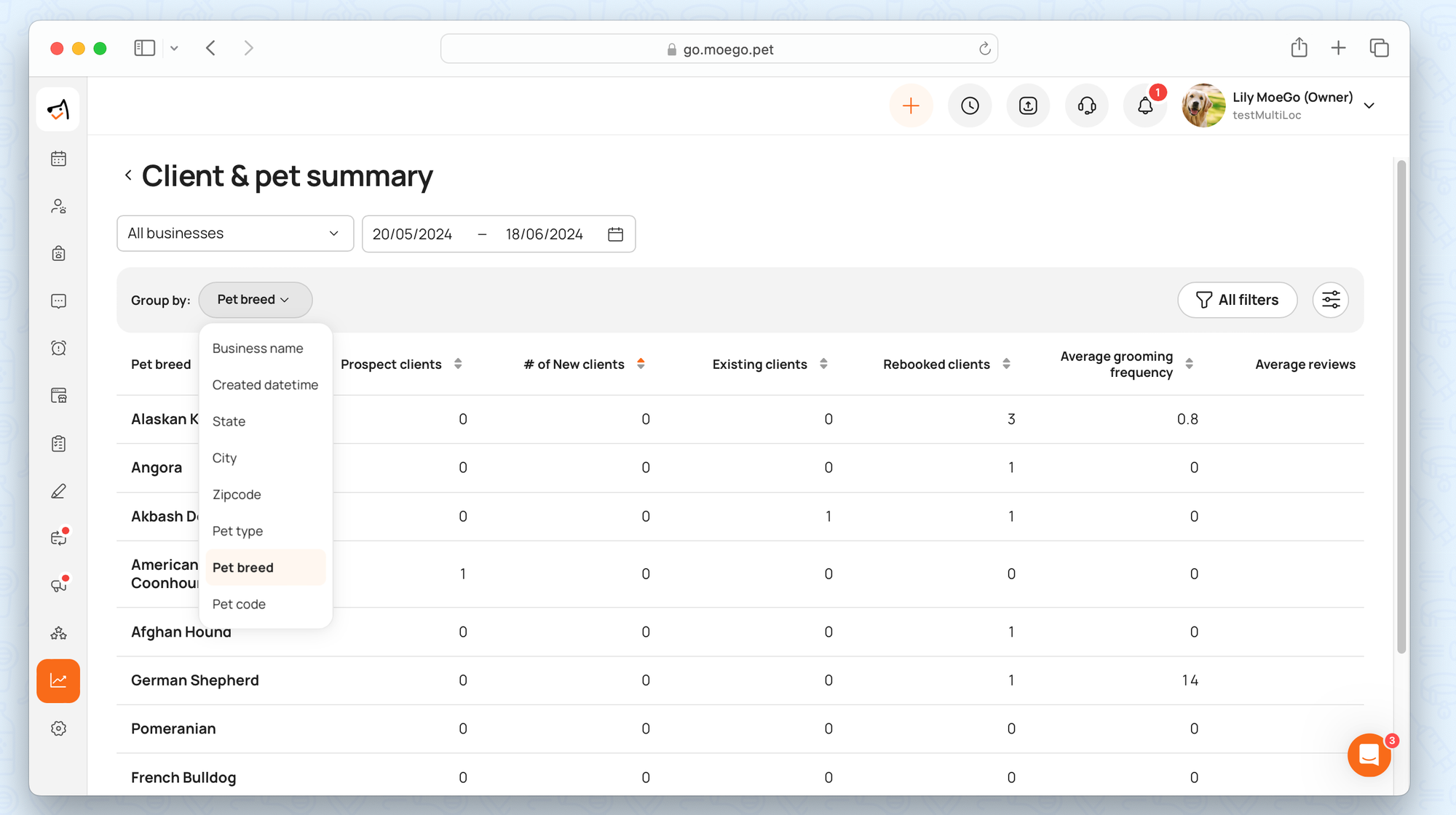Open the messages icon in sidebar
1456x815 pixels.
coord(59,301)
